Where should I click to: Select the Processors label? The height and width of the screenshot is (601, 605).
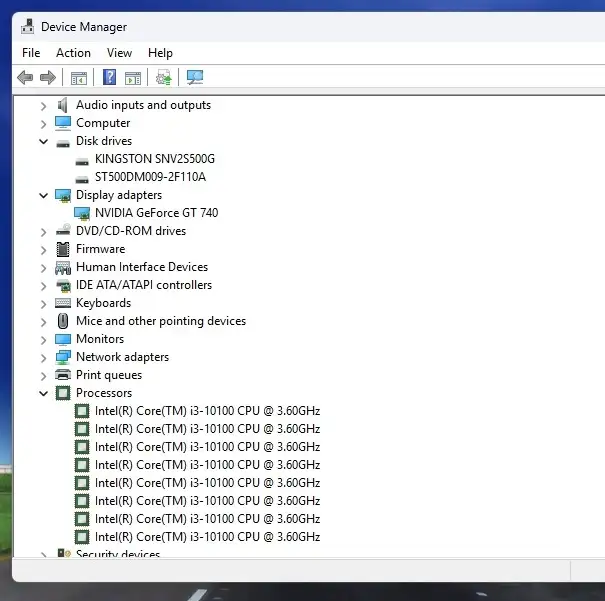(x=104, y=393)
